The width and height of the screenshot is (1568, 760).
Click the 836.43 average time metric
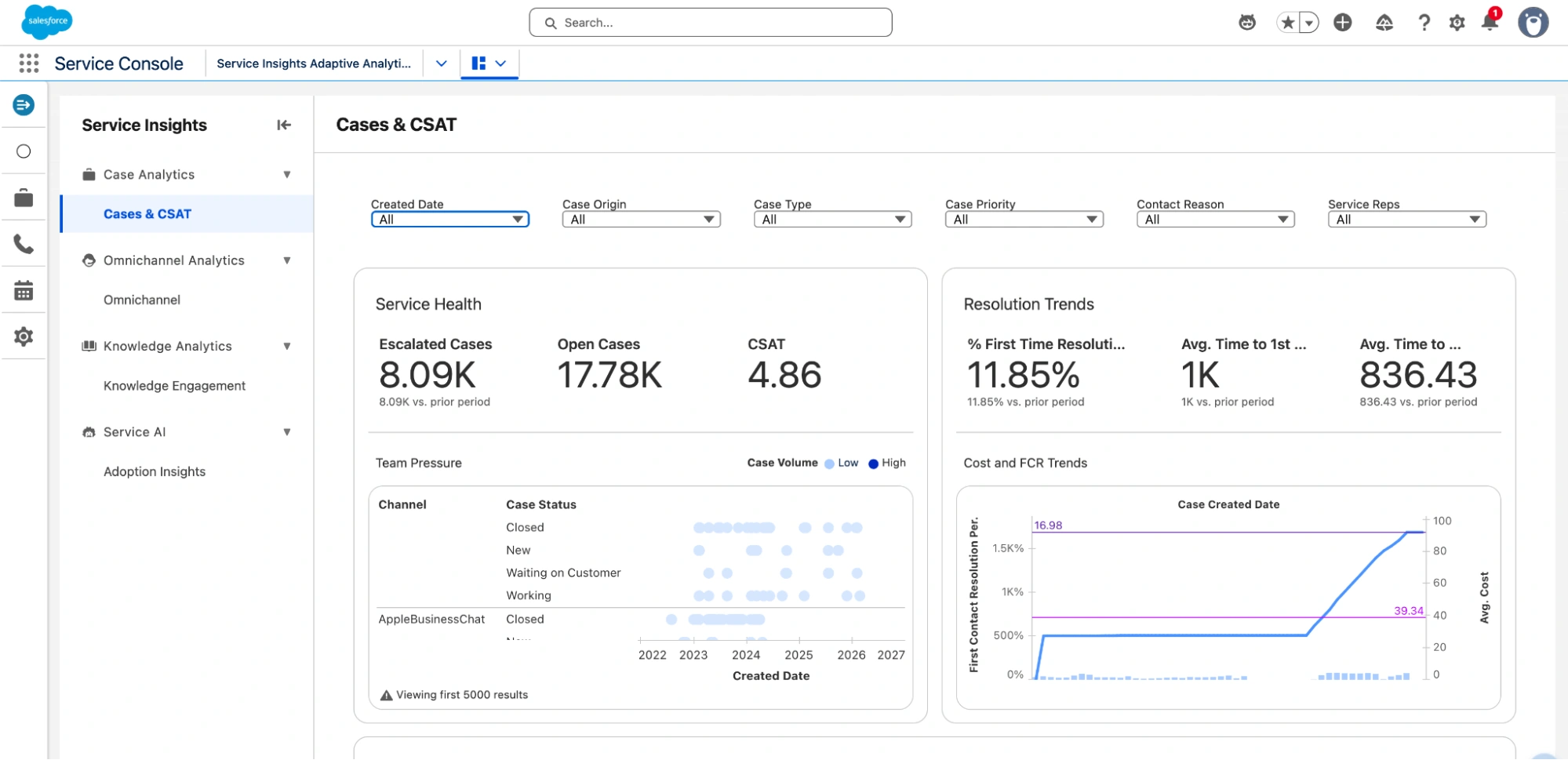pyautogui.click(x=1418, y=375)
